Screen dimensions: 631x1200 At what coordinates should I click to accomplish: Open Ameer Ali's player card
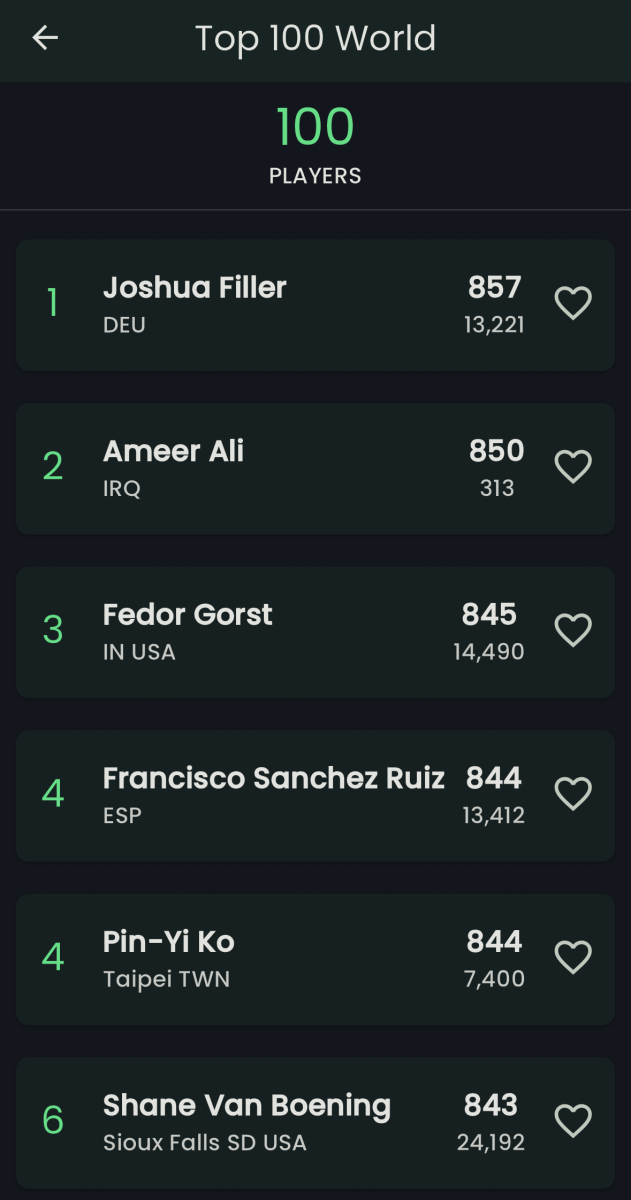pos(315,468)
